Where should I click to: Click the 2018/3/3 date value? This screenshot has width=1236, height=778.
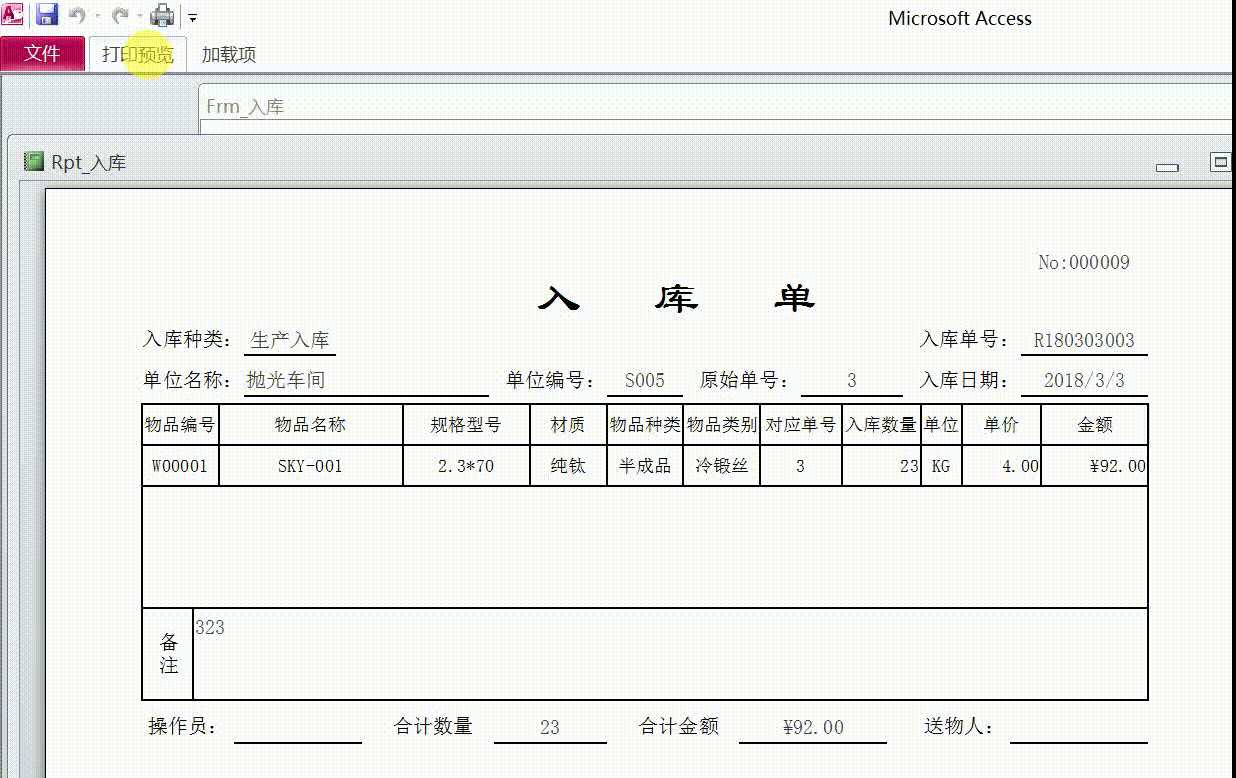coord(1084,380)
